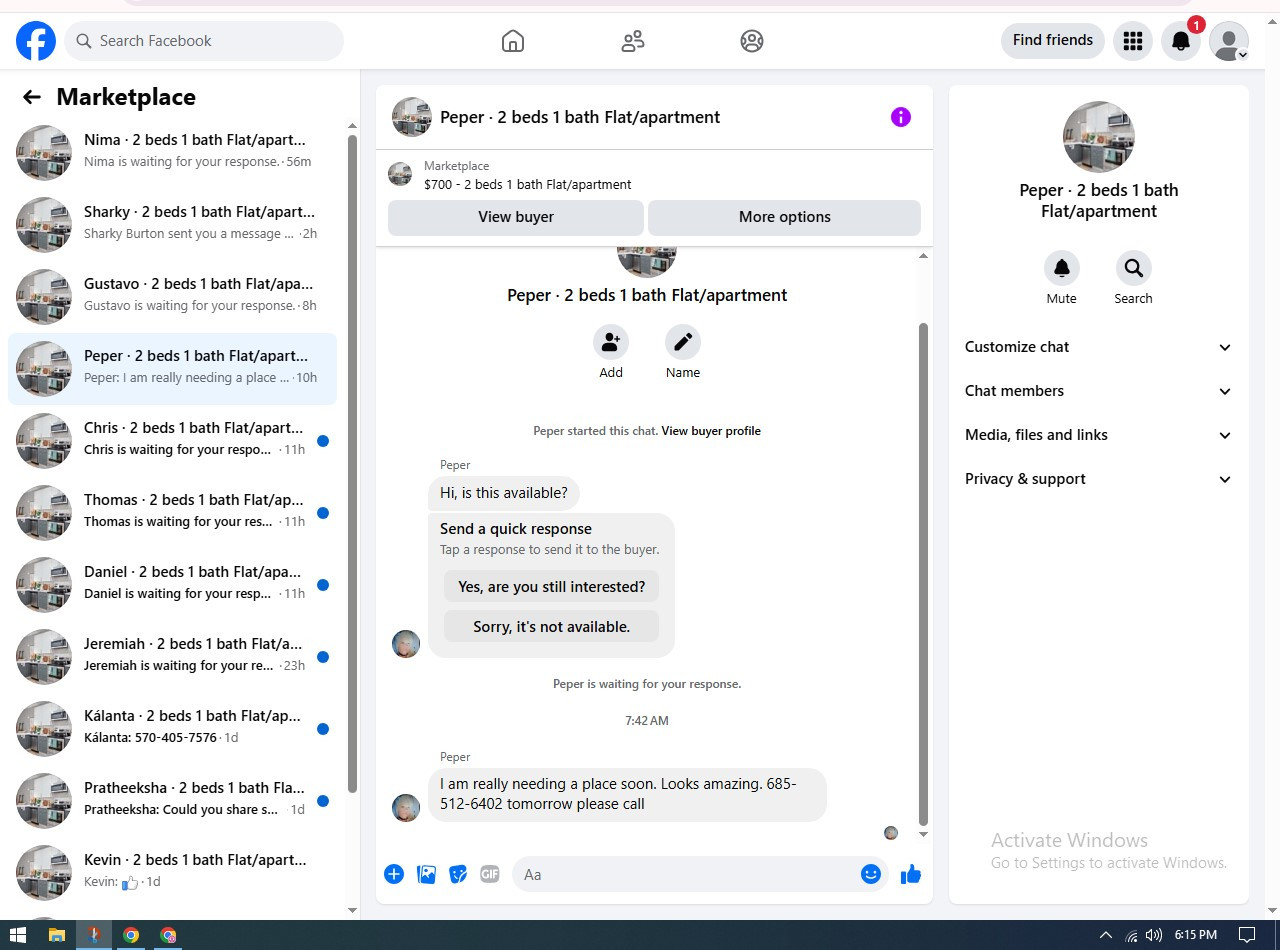Click the Facebook logo icon
The height and width of the screenshot is (950, 1280).
click(36, 41)
